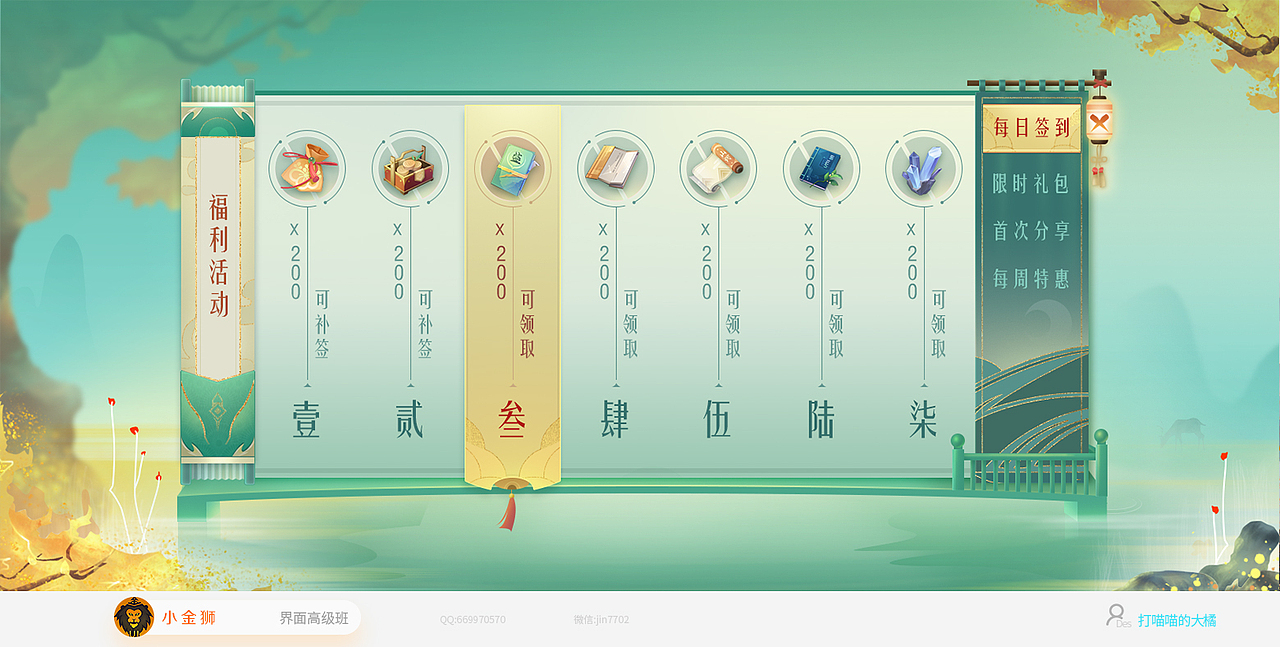Open the green book reward on day 叁
Image resolution: width=1280 pixels, height=647 pixels.
click(x=513, y=168)
